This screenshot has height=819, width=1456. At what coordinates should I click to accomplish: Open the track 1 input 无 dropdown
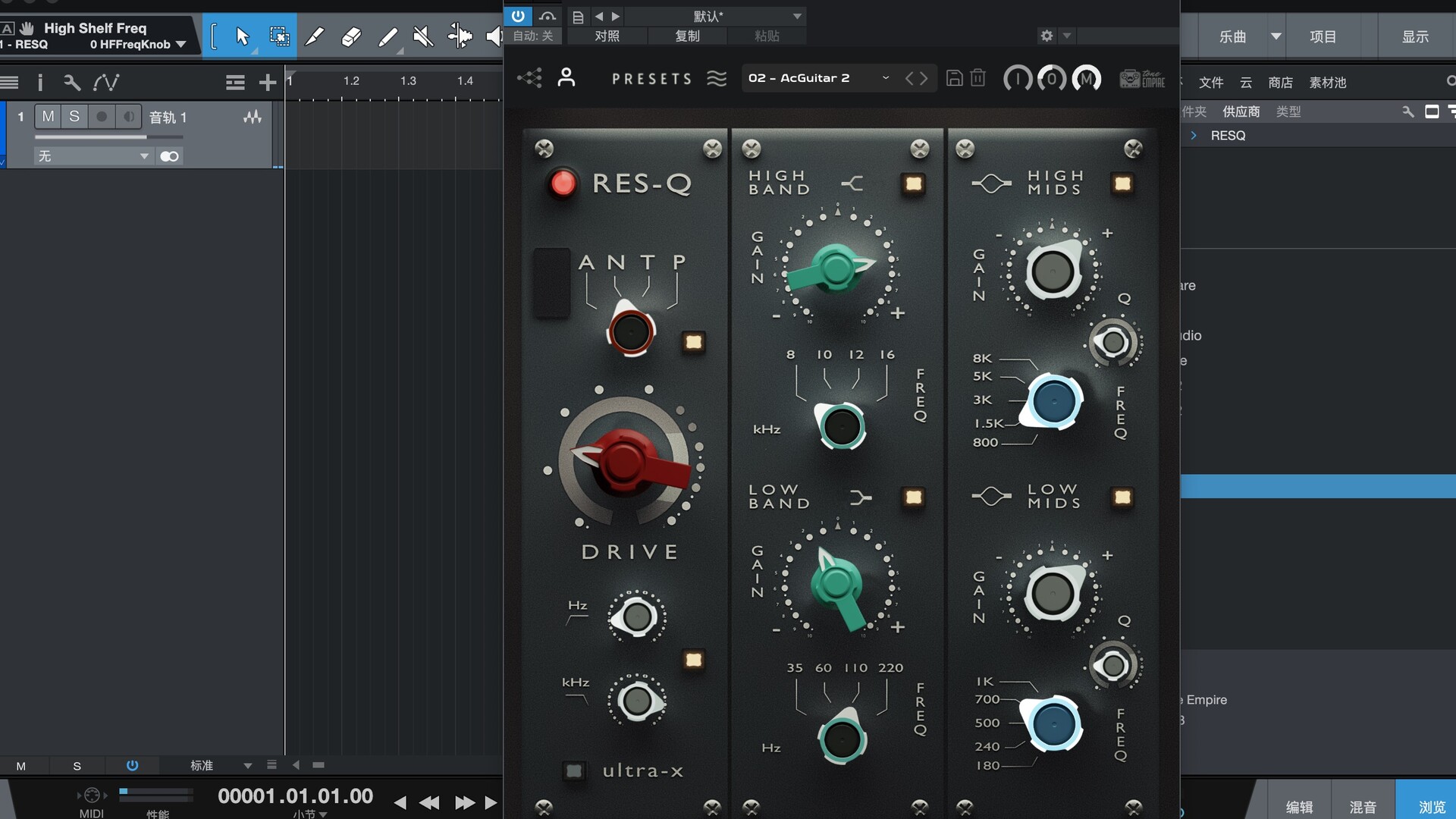[93, 156]
